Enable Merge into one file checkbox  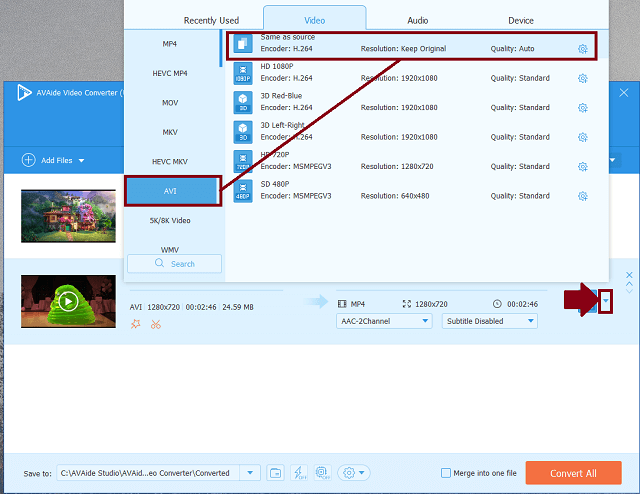446,473
